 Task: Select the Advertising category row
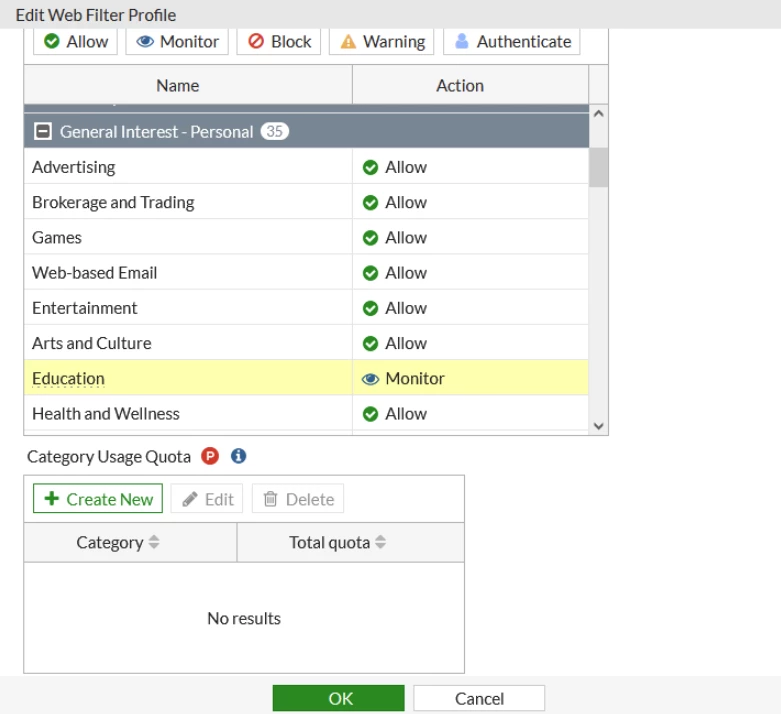click(x=306, y=167)
